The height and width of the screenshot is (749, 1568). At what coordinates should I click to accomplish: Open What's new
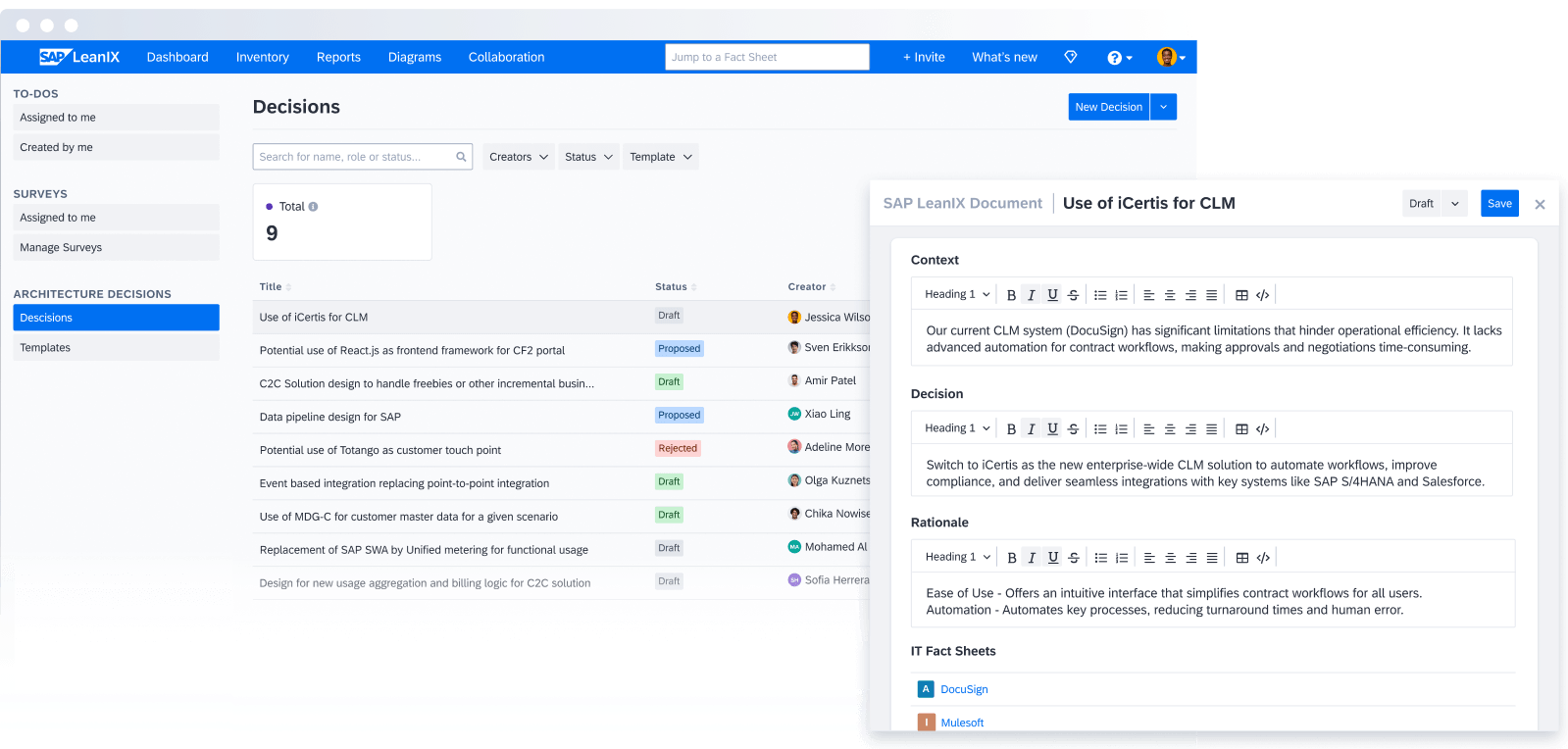(x=1004, y=57)
